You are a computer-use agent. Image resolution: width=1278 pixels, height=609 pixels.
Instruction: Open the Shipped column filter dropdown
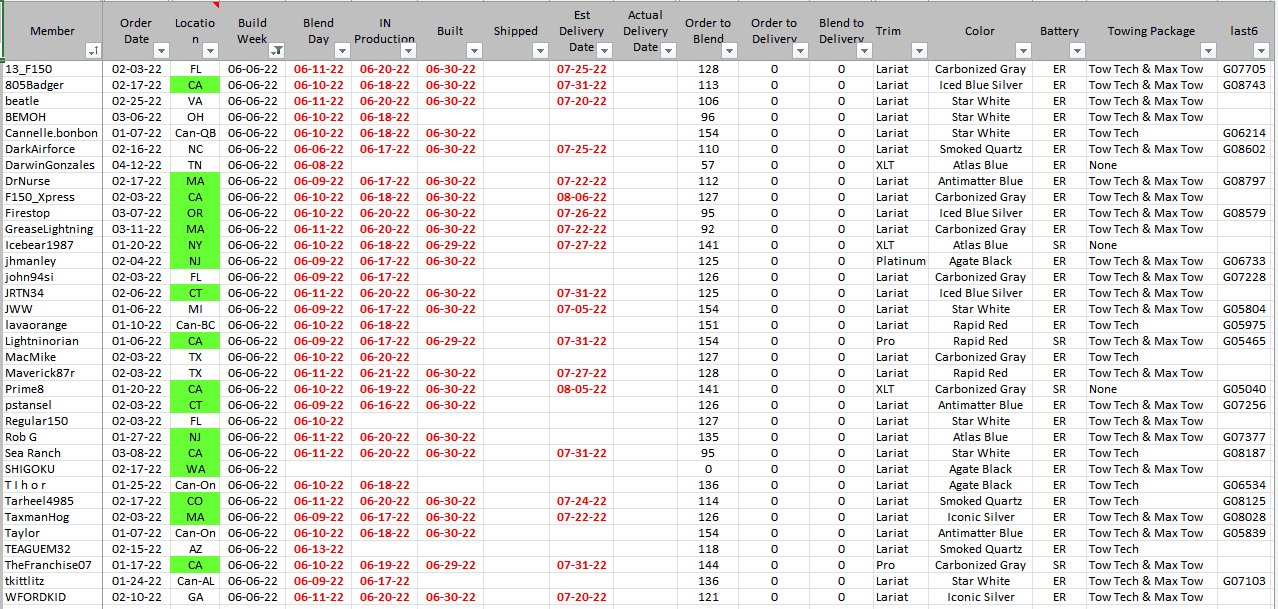(541, 50)
